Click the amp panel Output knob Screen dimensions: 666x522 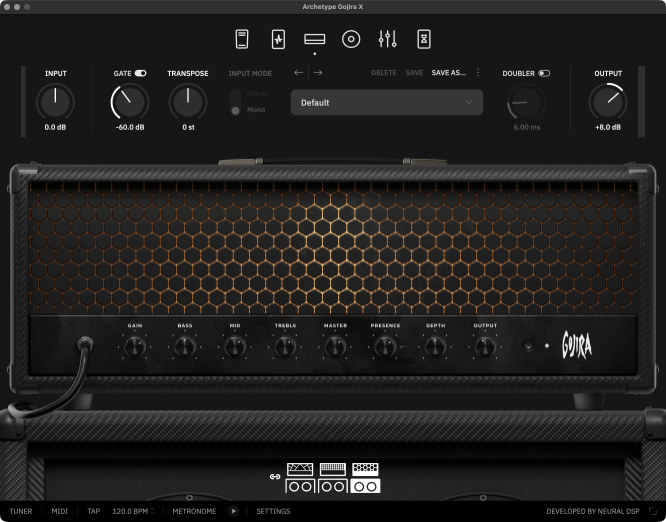485,347
